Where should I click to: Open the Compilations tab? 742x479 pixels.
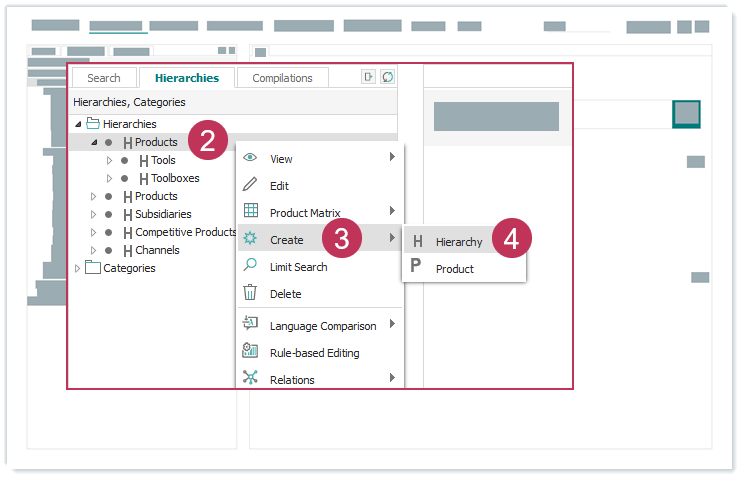click(x=282, y=78)
